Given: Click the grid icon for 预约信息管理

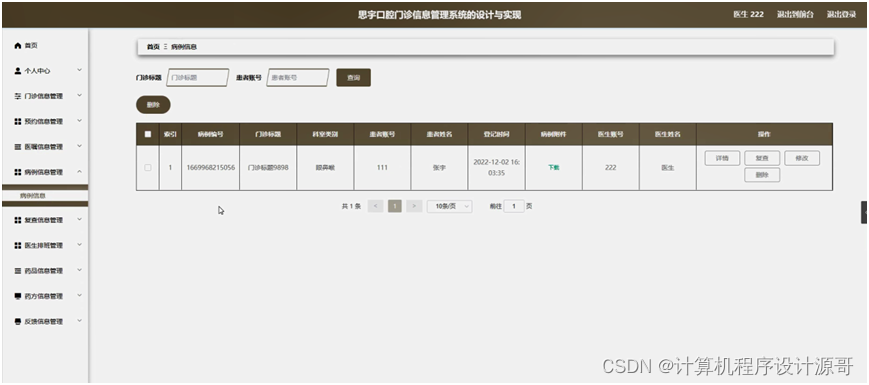Looking at the screenshot, I should tap(18, 121).
